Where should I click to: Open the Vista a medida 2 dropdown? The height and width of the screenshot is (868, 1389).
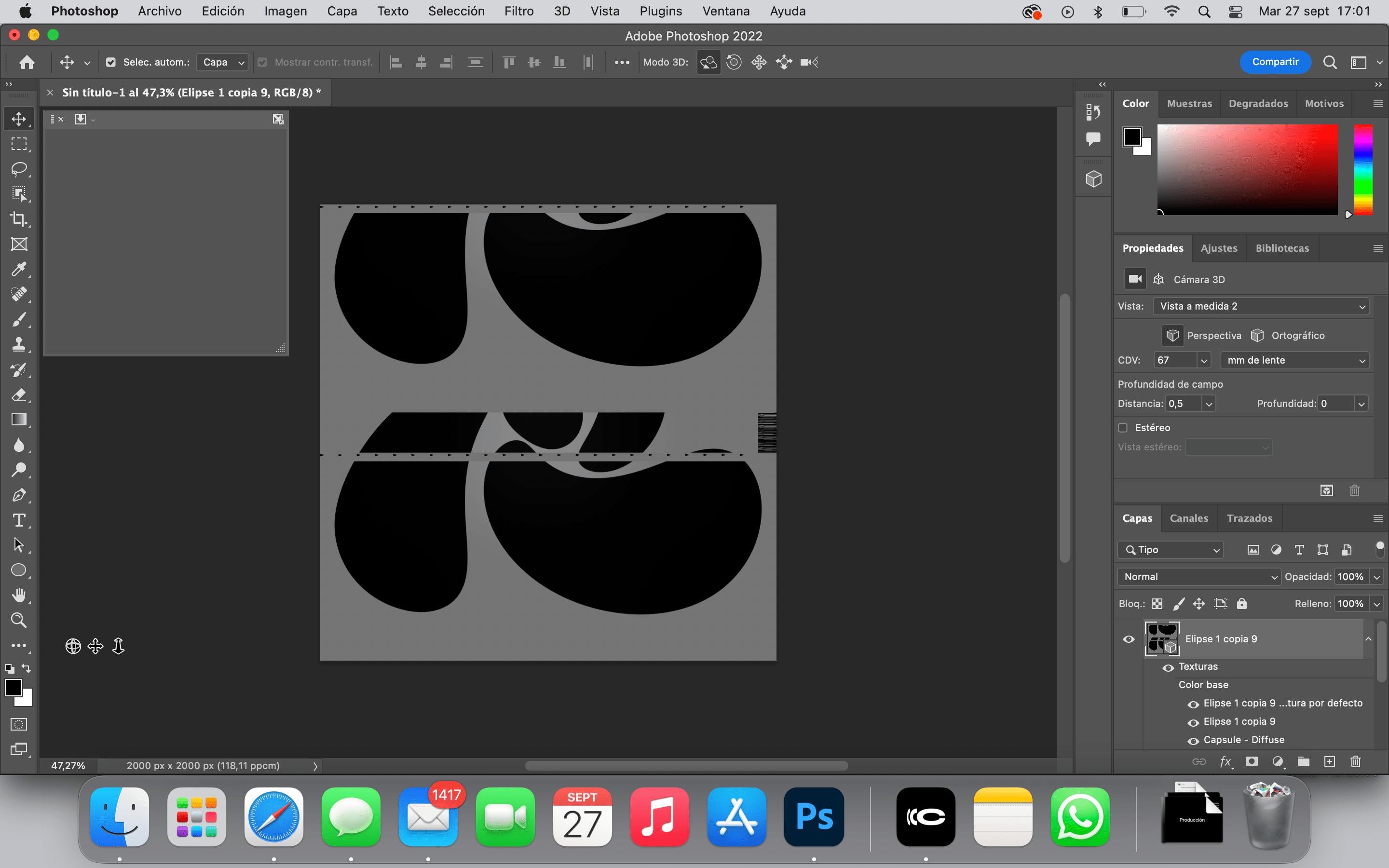click(1260, 306)
